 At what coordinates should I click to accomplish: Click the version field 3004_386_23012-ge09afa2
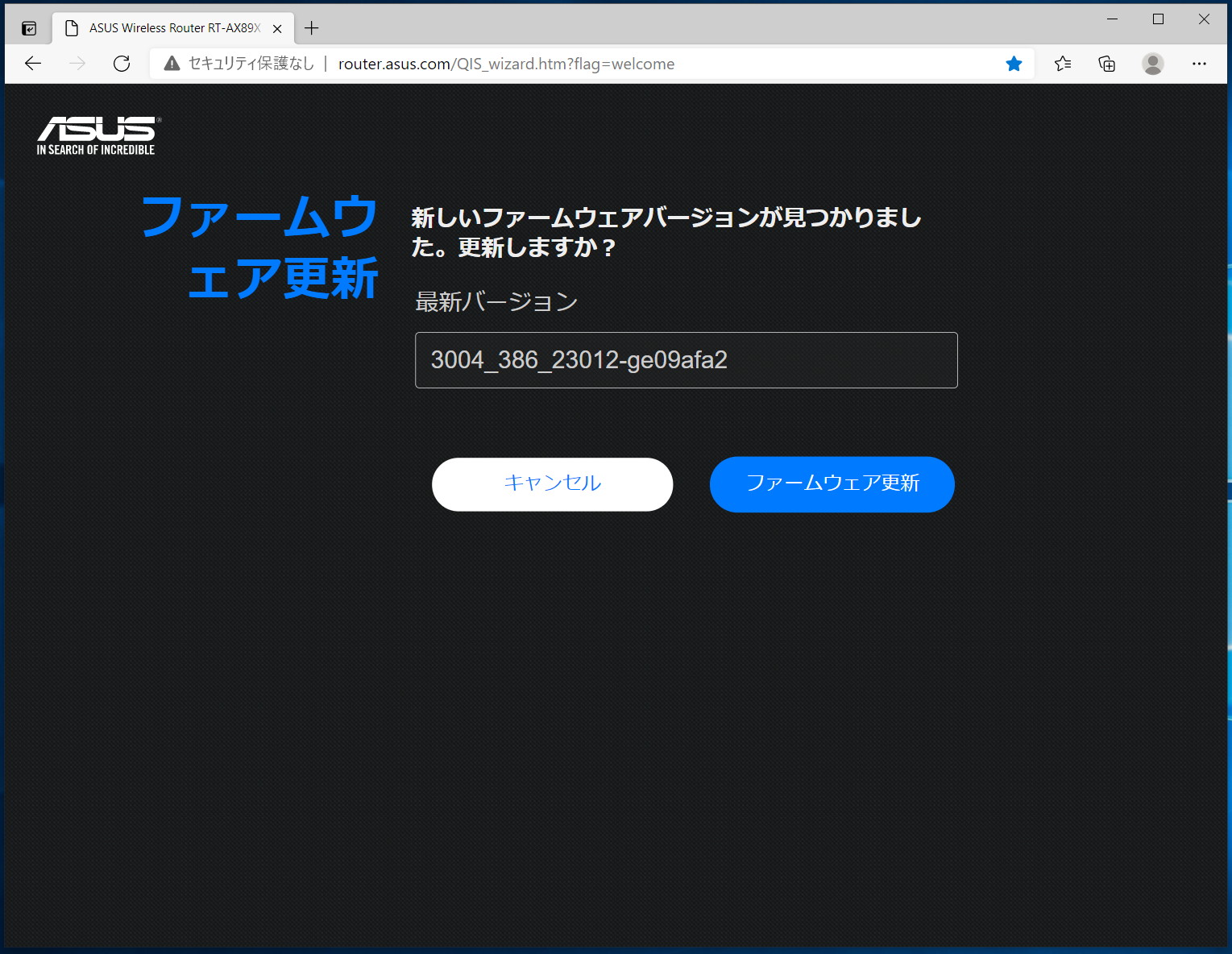(x=687, y=360)
